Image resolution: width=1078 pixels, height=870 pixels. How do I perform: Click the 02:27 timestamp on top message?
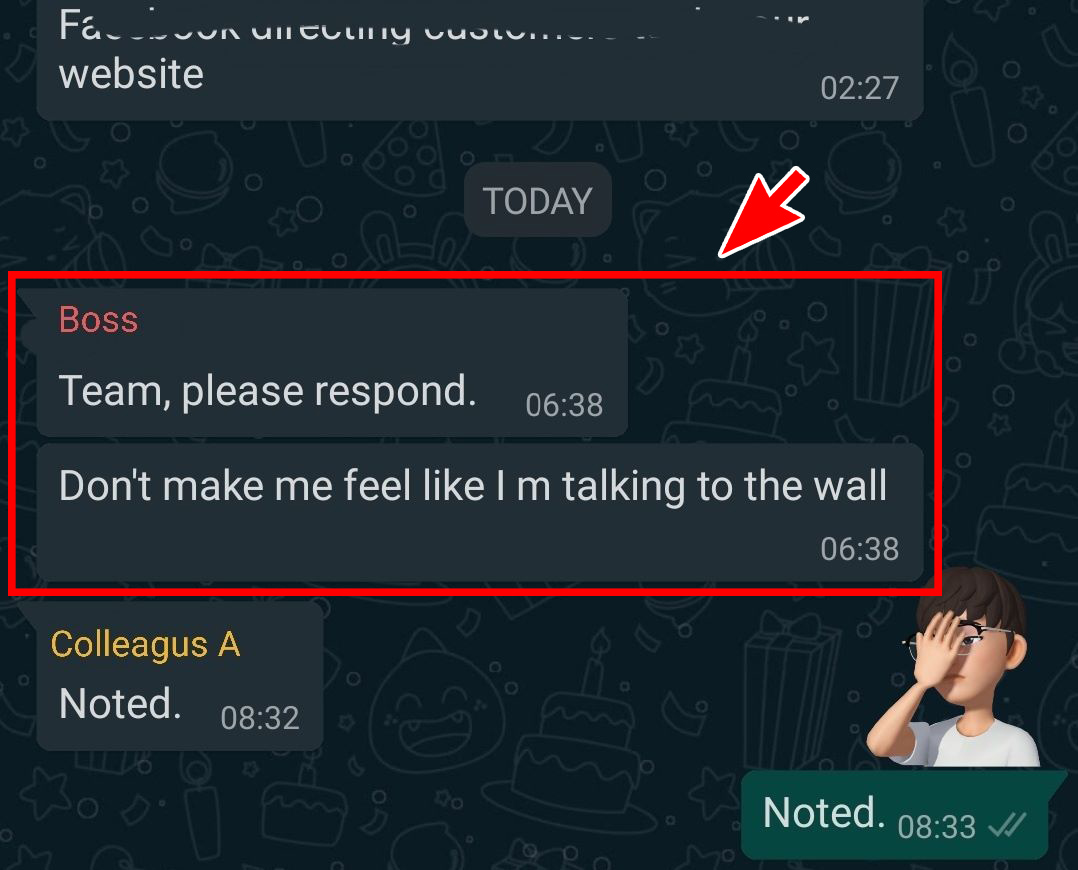(859, 88)
